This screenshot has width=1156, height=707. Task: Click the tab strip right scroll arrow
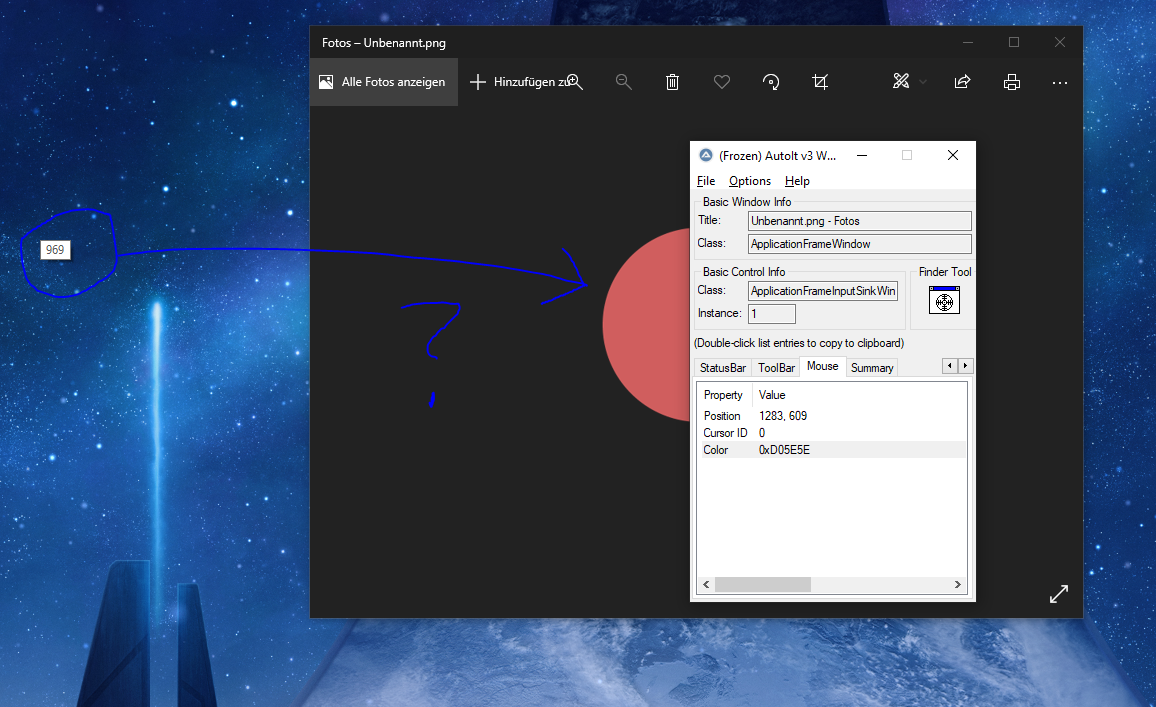pos(965,366)
